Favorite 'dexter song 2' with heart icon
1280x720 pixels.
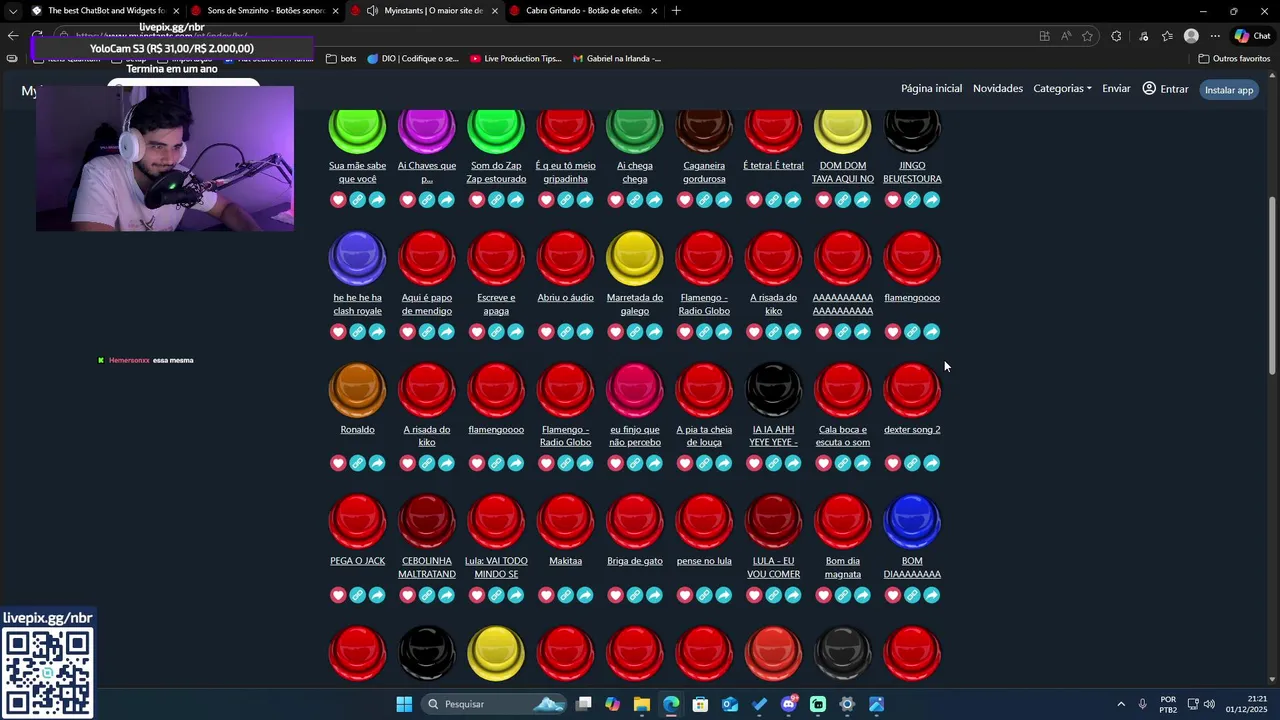tap(893, 463)
